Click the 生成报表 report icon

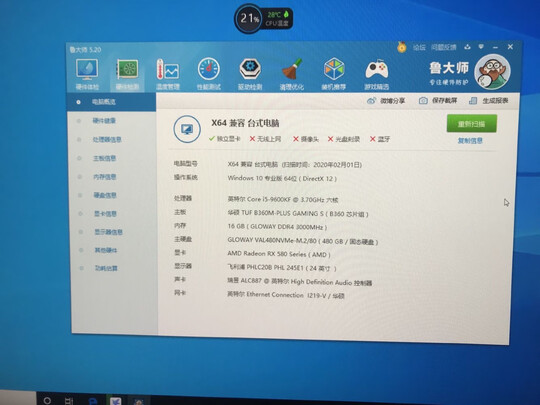click(473, 101)
